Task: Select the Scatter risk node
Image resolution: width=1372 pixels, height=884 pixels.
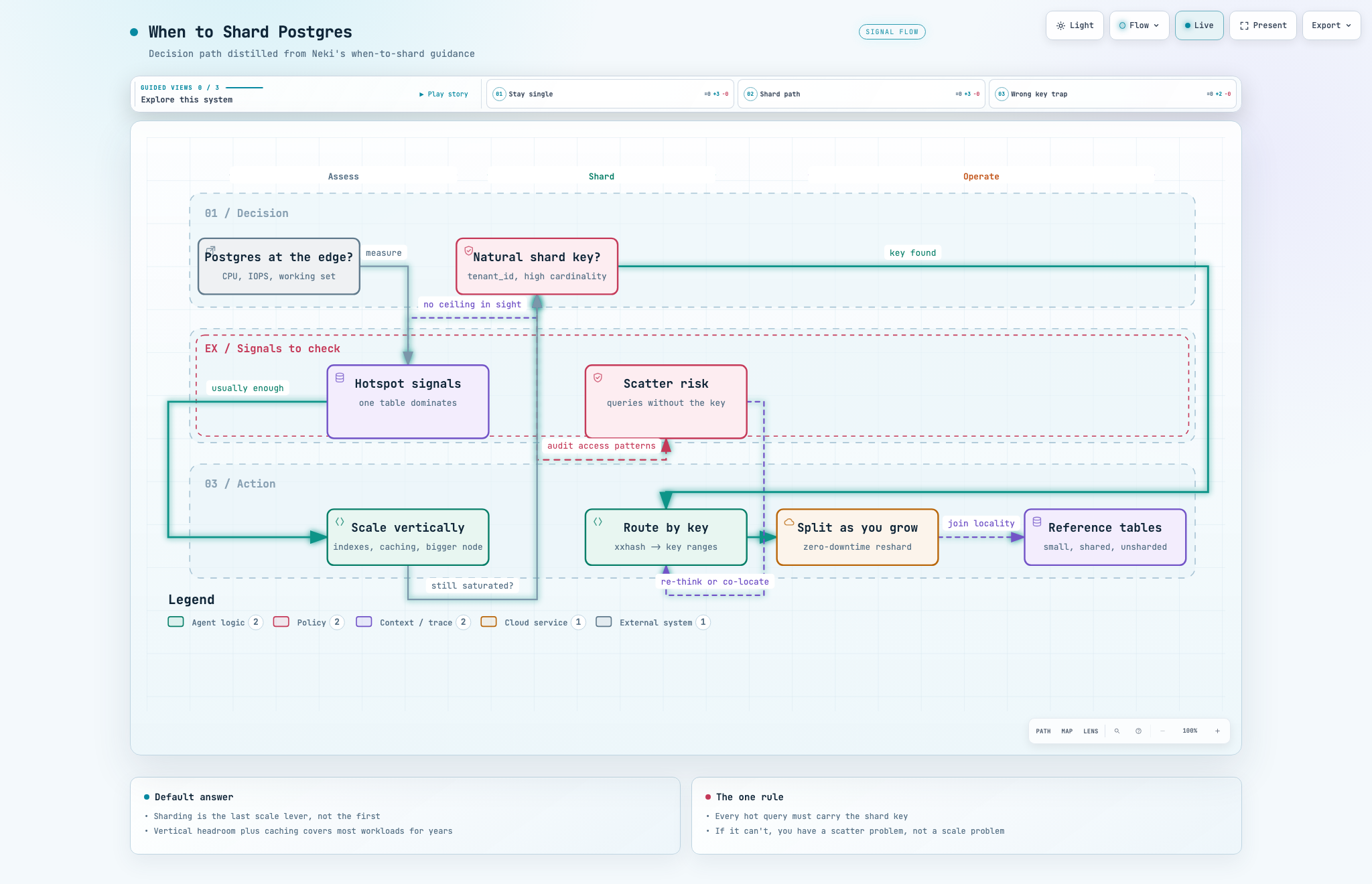Action: [x=666, y=402]
